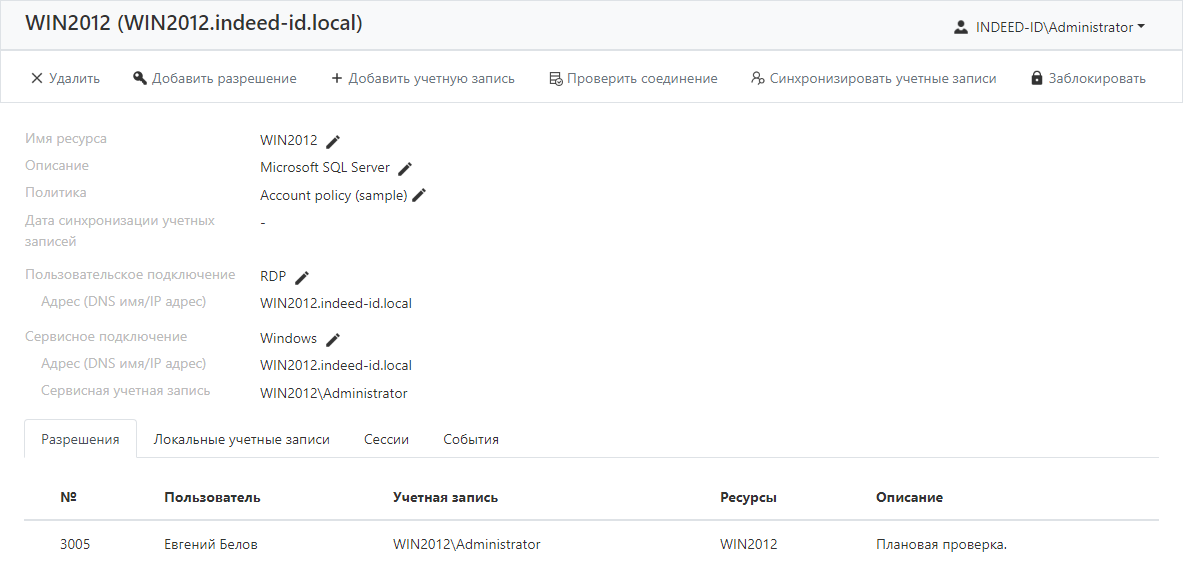This screenshot has height=573, width=1183.
Task: Click the X icon for Удалить
Action: (37, 78)
